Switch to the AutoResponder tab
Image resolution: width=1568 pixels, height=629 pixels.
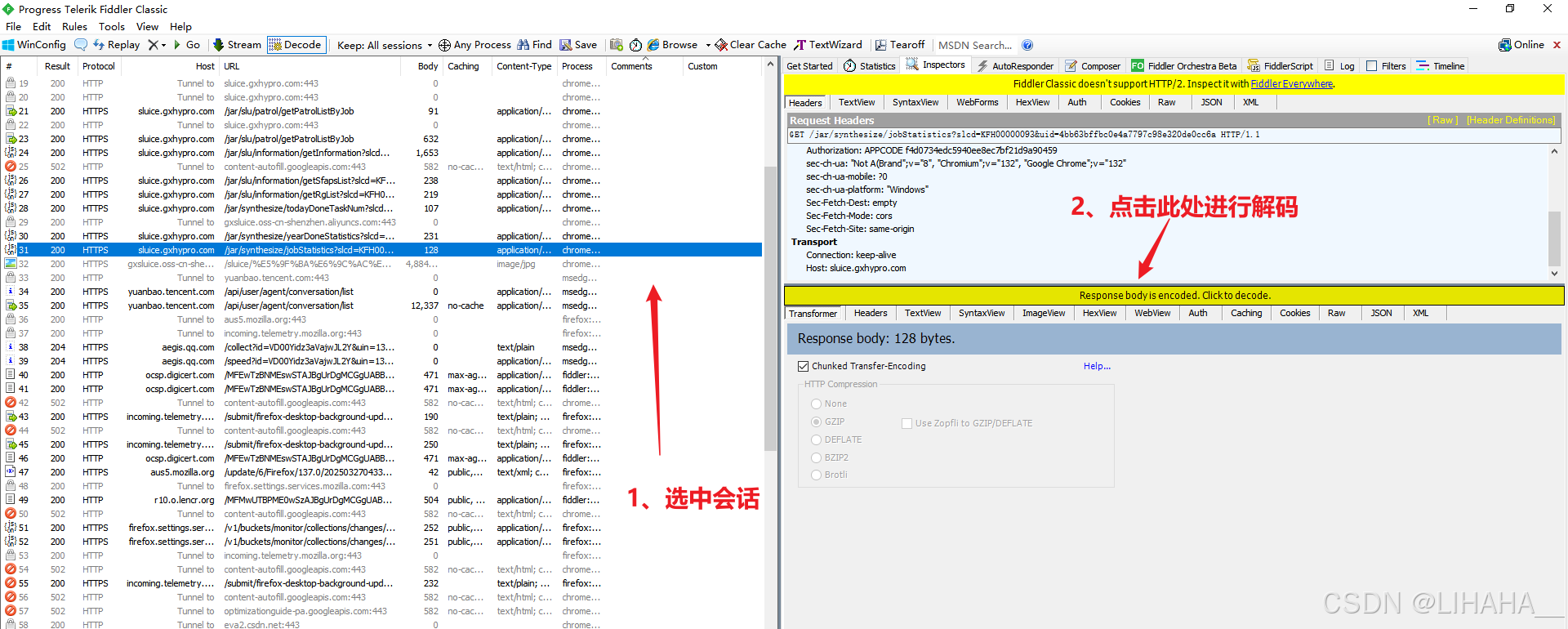pos(1015,66)
